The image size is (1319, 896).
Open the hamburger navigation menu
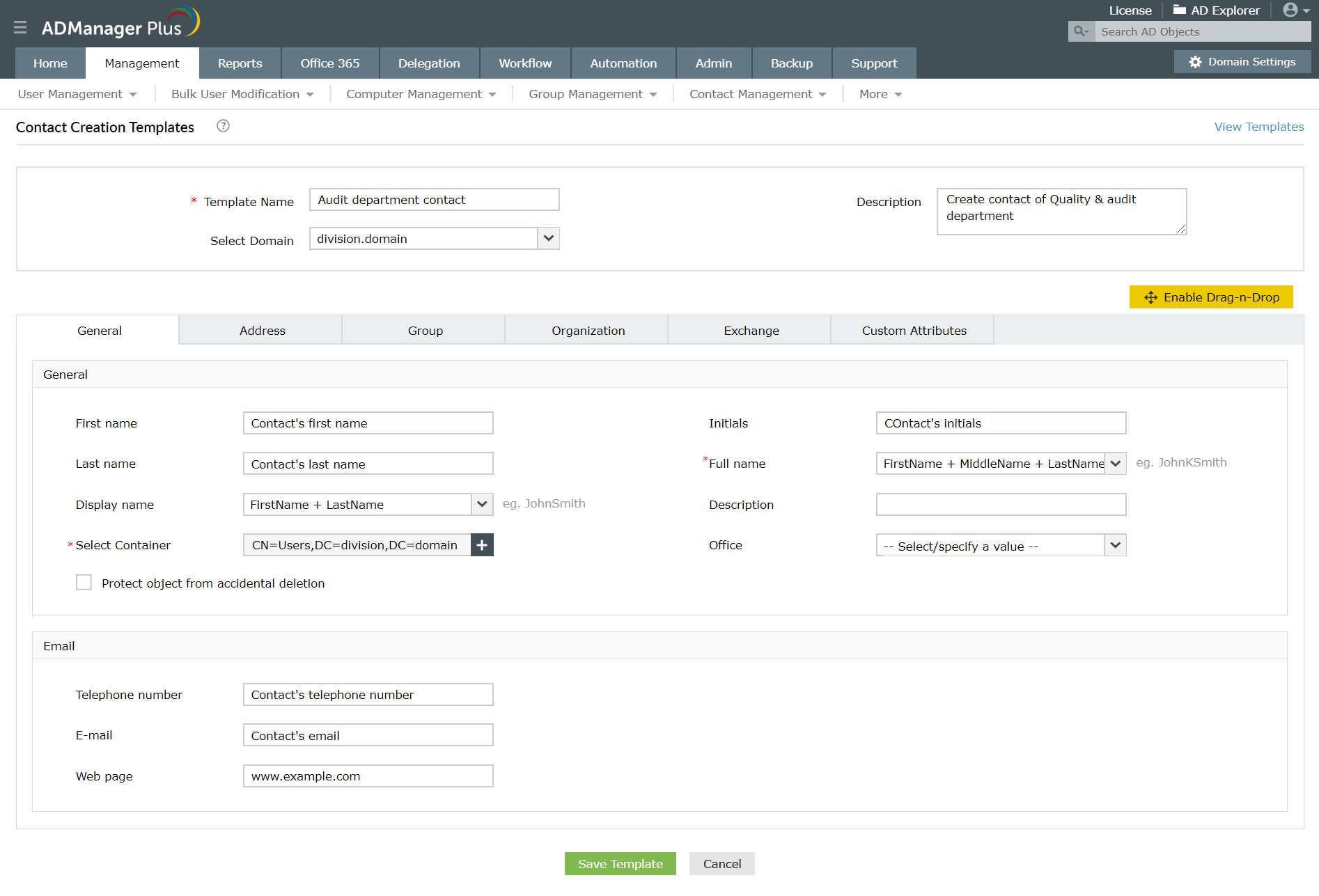(x=20, y=27)
